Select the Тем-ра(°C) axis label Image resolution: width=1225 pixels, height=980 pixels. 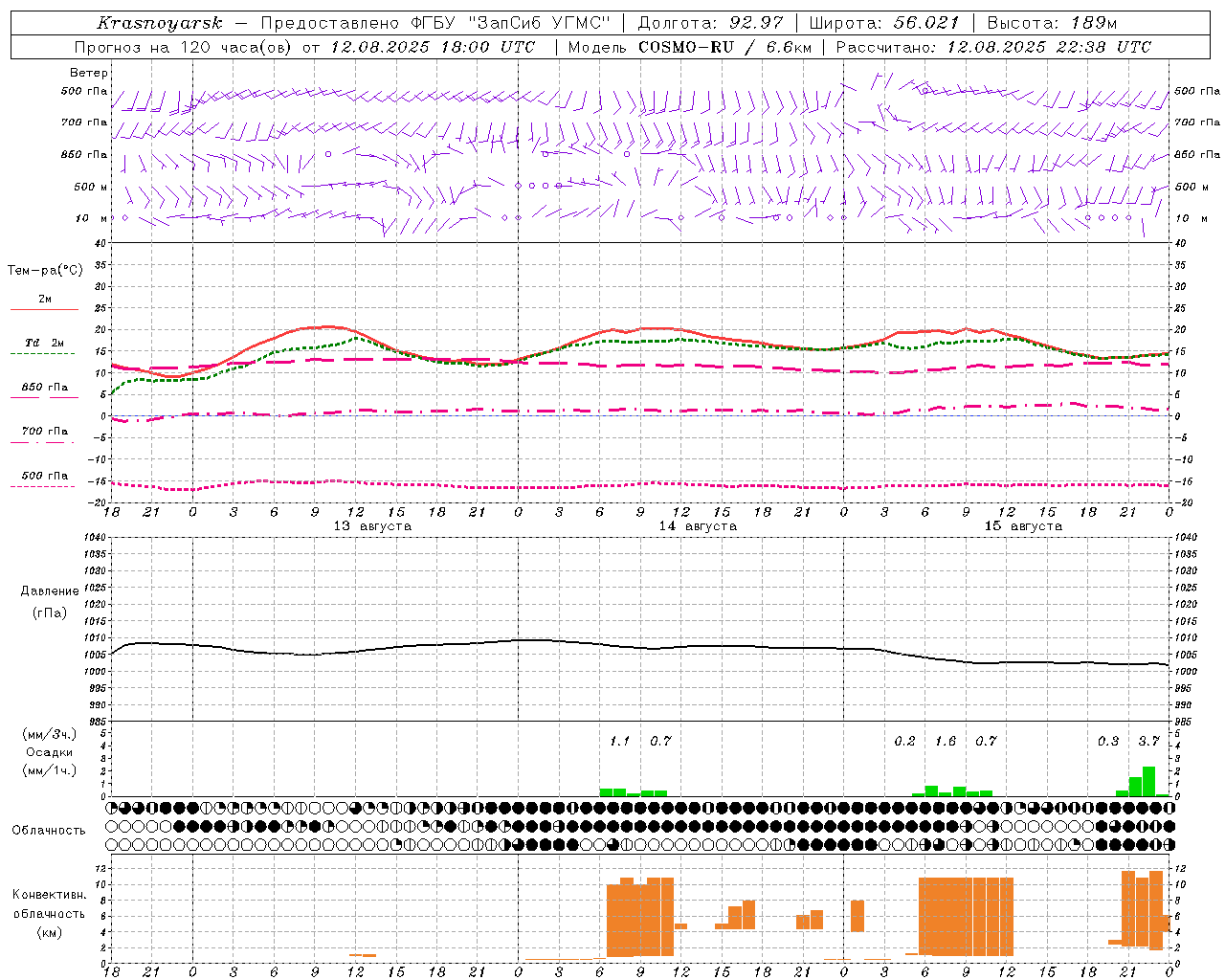[45, 271]
